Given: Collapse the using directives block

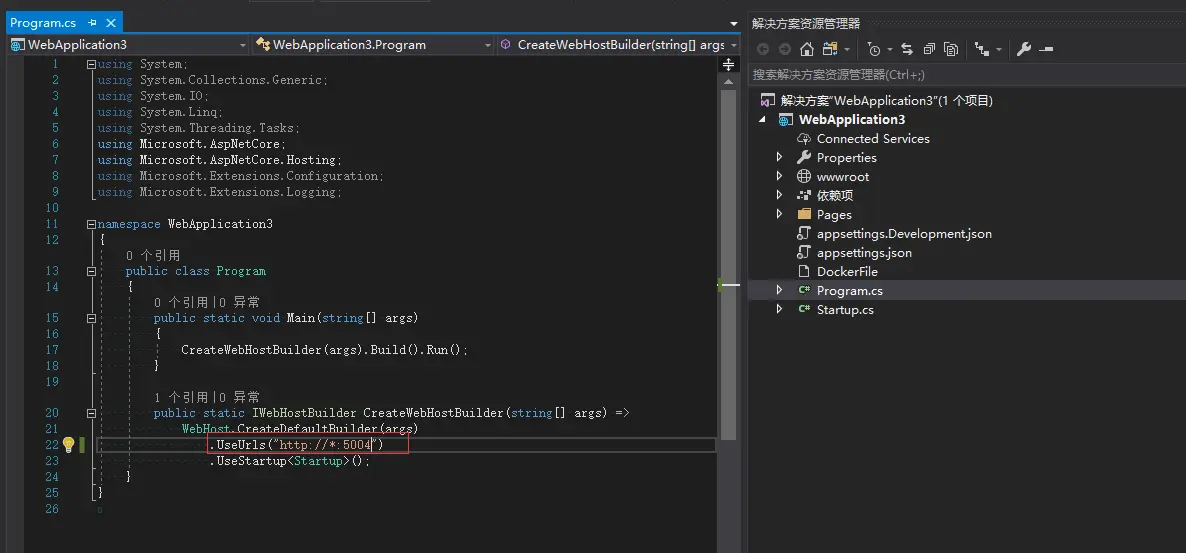Looking at the screenshot, I should click(92, 64).
